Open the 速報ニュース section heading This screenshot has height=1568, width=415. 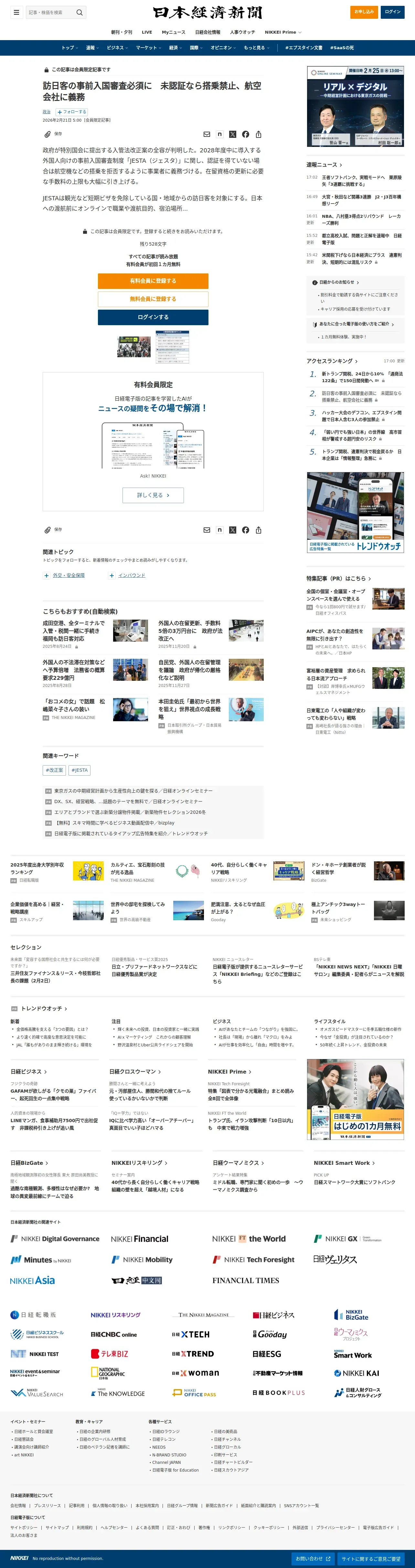point(324,165)
